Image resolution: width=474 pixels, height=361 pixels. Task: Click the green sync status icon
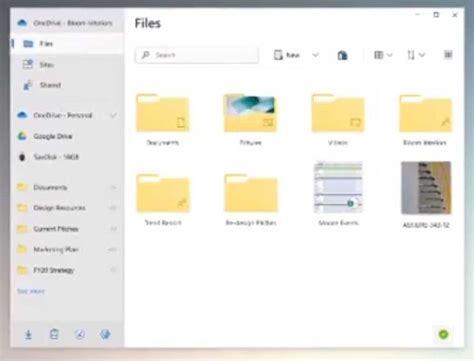click(443, 334)
